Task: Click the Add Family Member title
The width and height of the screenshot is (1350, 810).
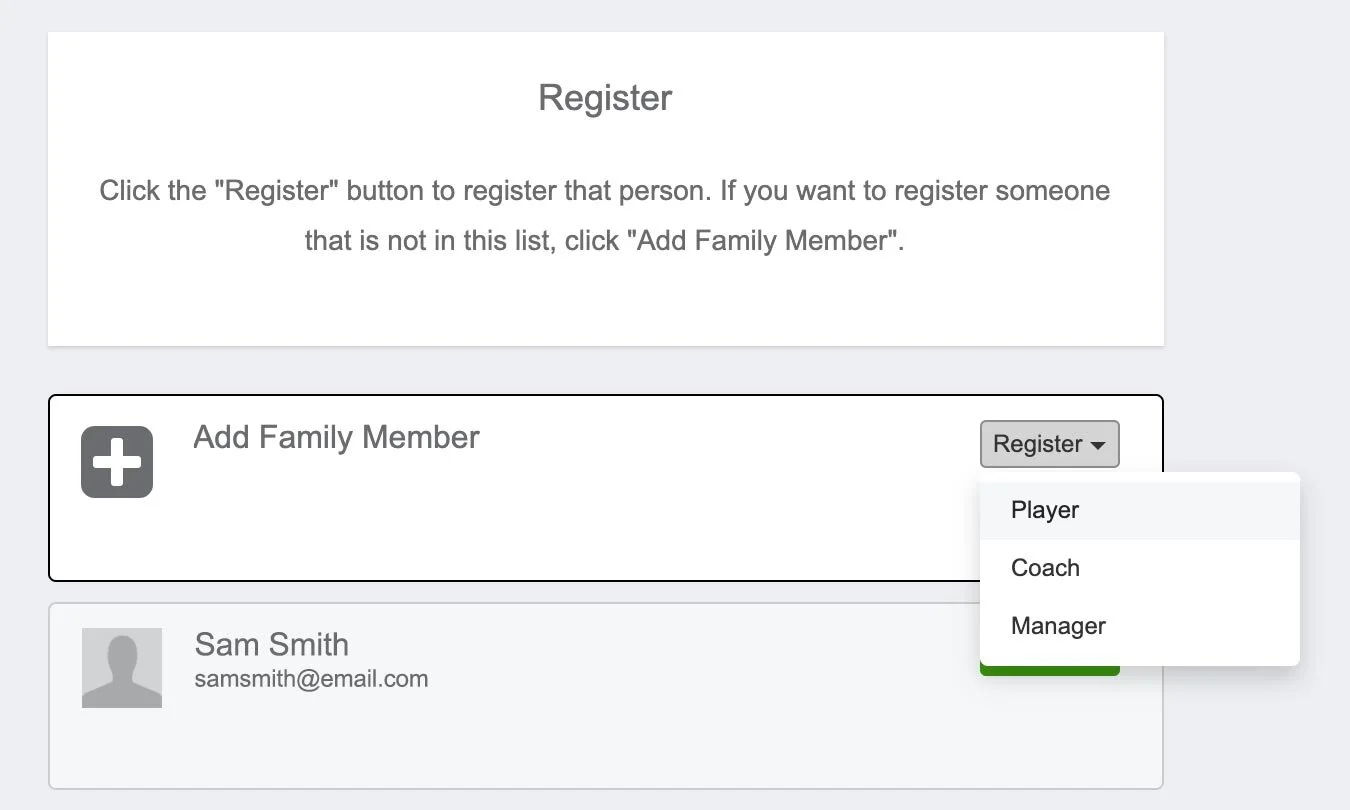Action: [x=336, y=438]
